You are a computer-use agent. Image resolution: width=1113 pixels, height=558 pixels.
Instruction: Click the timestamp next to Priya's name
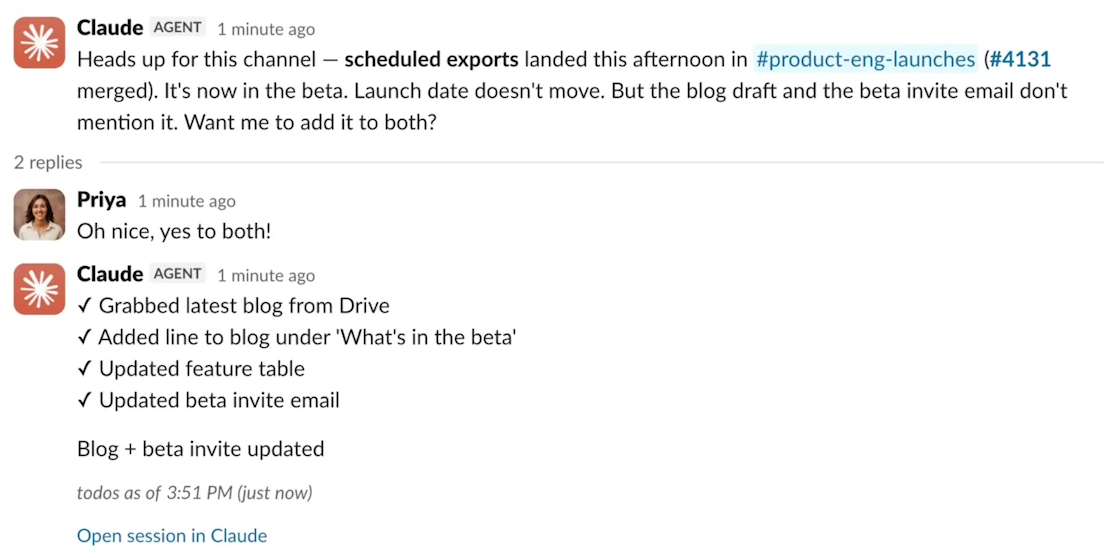(187, 202)
